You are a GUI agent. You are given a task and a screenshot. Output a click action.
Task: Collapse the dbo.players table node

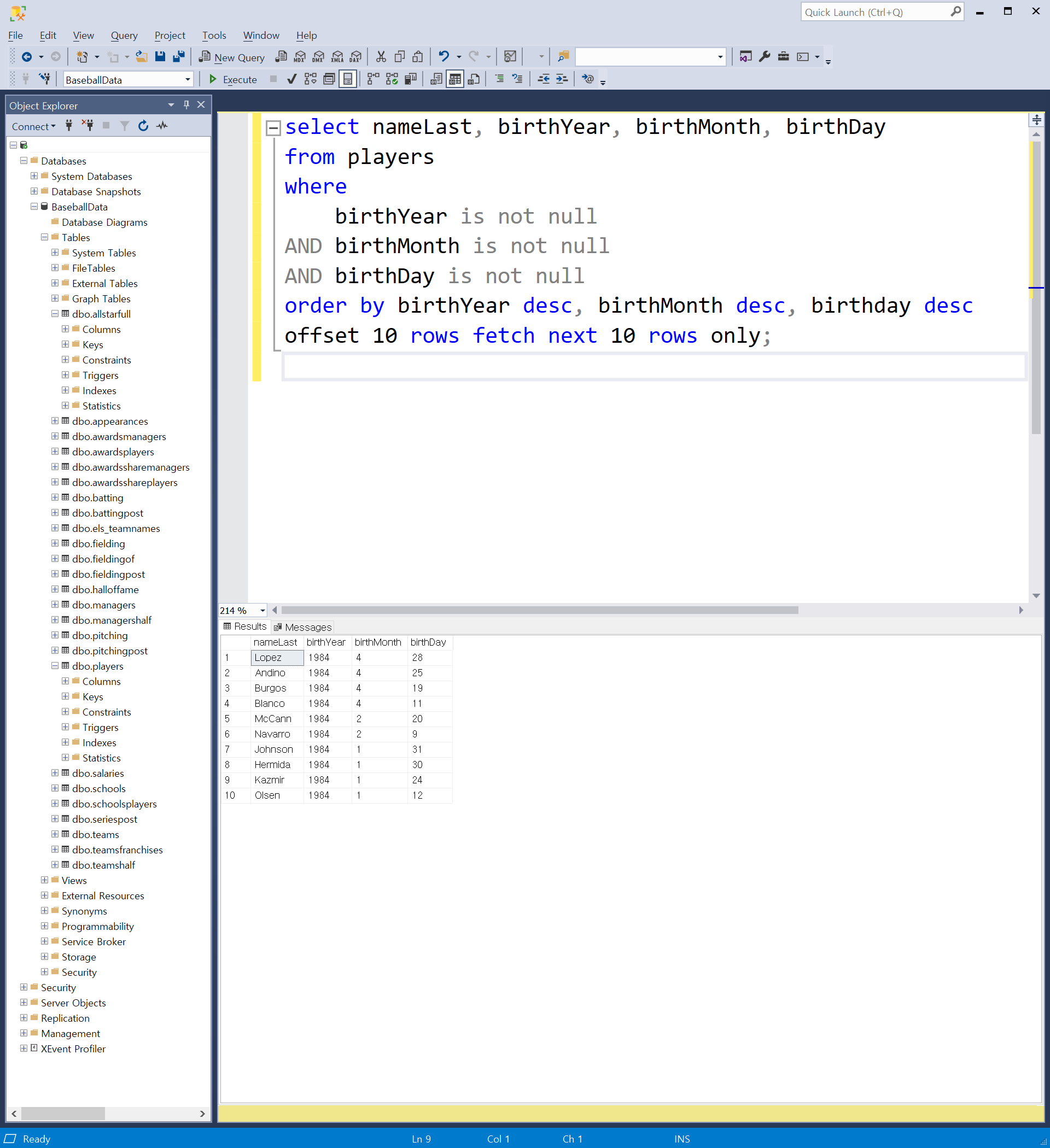tap(55, 666)
